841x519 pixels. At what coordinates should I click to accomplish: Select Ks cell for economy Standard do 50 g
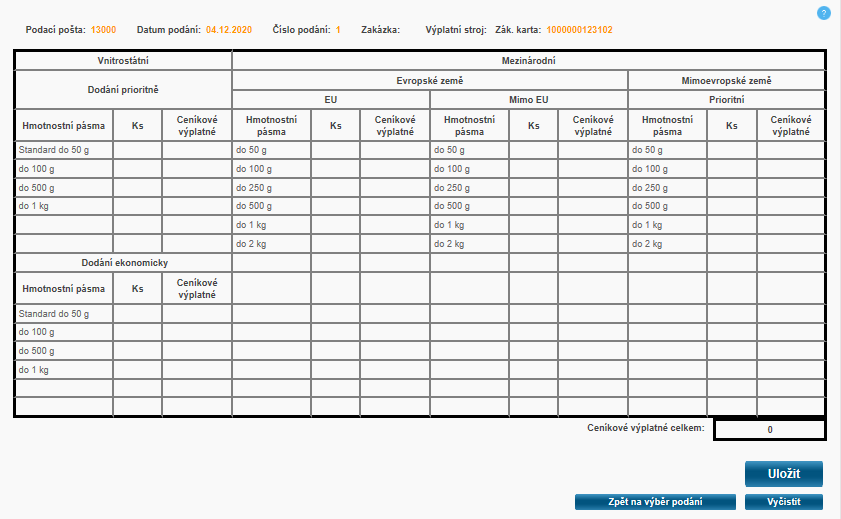click(x=138, y=314)
